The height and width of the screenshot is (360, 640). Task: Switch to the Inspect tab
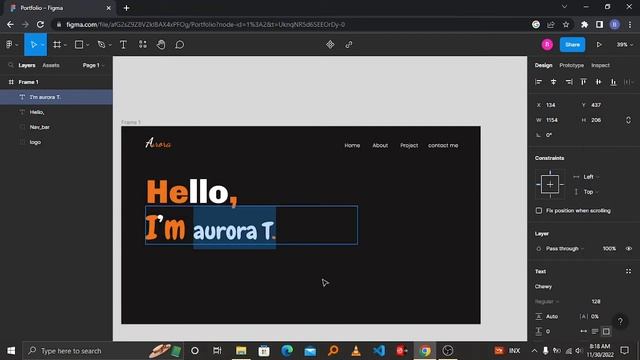pyautogui.click(x=600, y=65)
